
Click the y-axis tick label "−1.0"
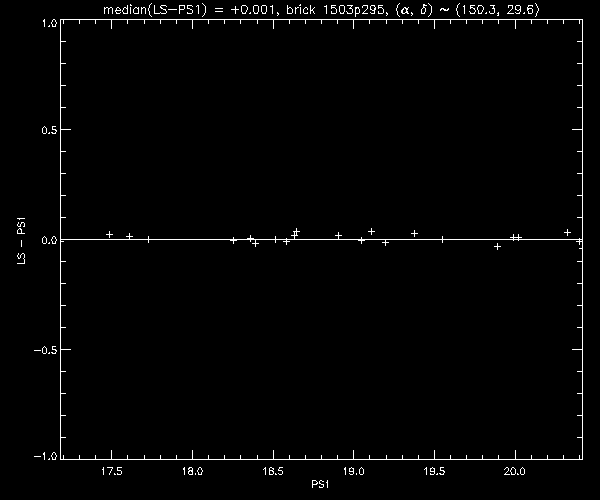click(45, 456)
